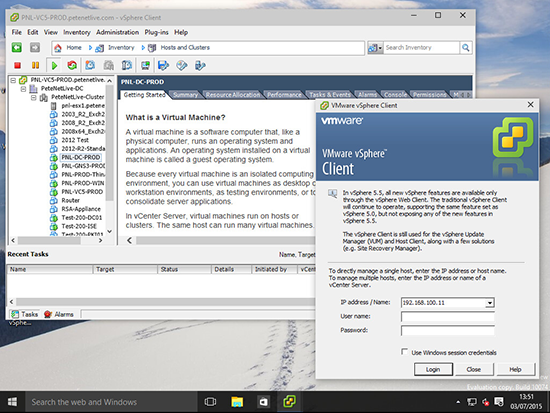Click the Search the web and Windows box

(111, 402)
